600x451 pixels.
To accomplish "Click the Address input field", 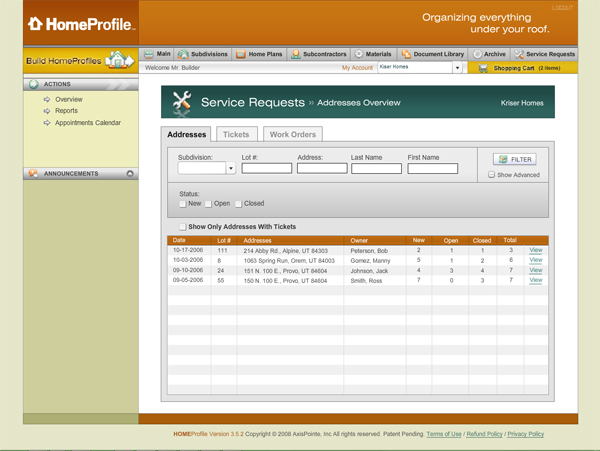I will (x=322, y=168).
